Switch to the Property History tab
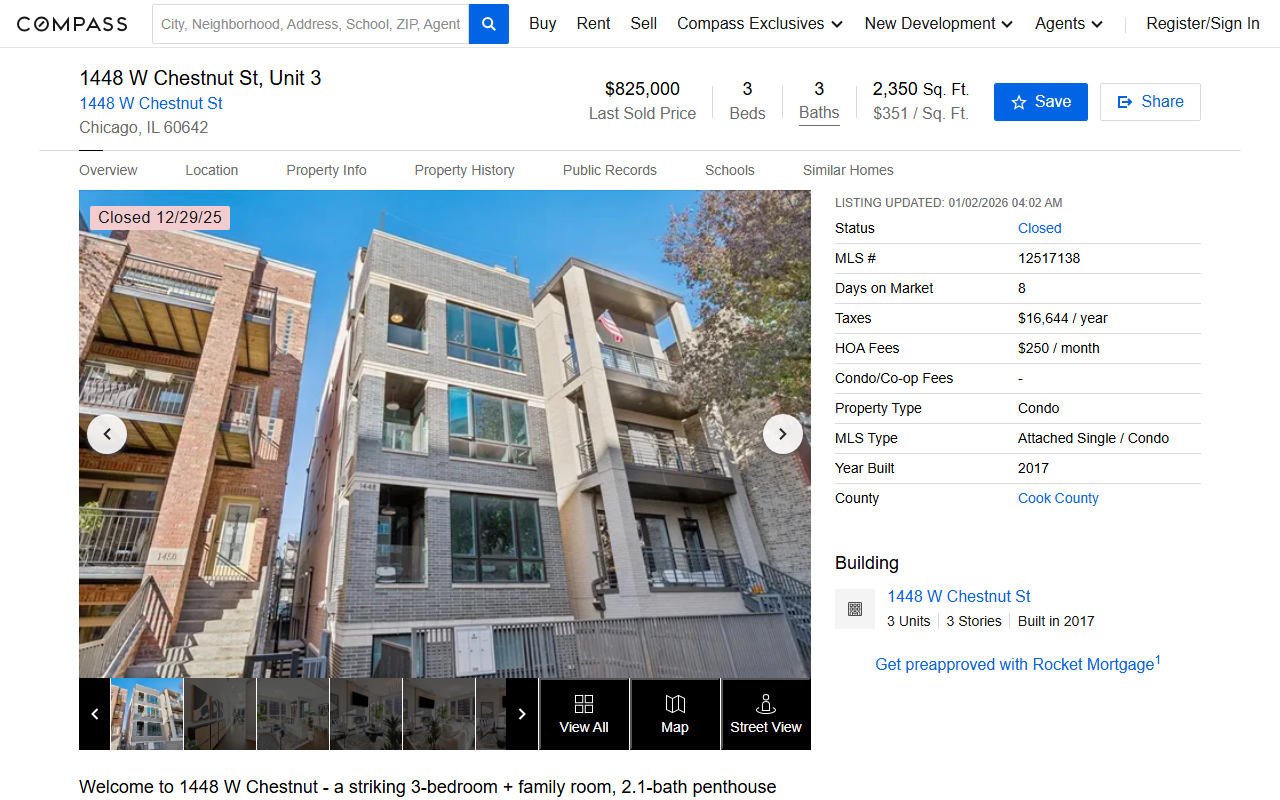Screen dimensions: 1280x800 tap(464, 170)
